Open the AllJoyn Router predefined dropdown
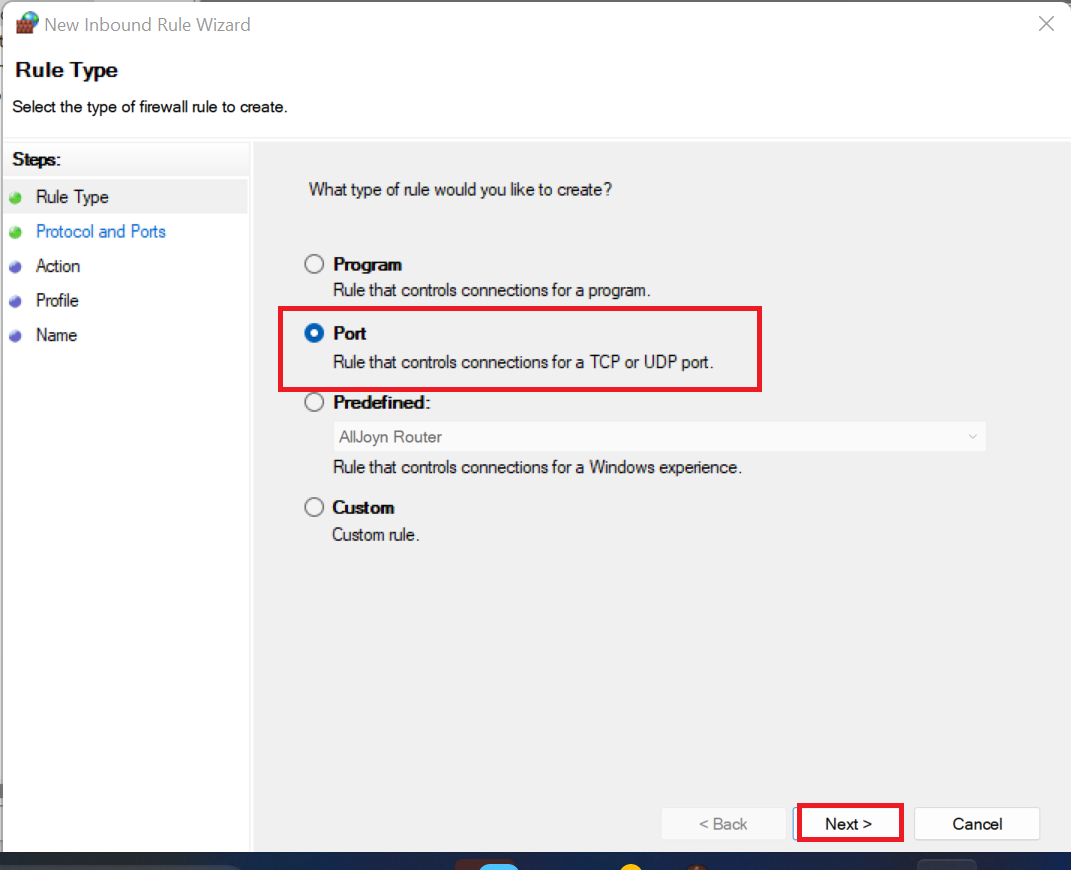 click(659, 436)
